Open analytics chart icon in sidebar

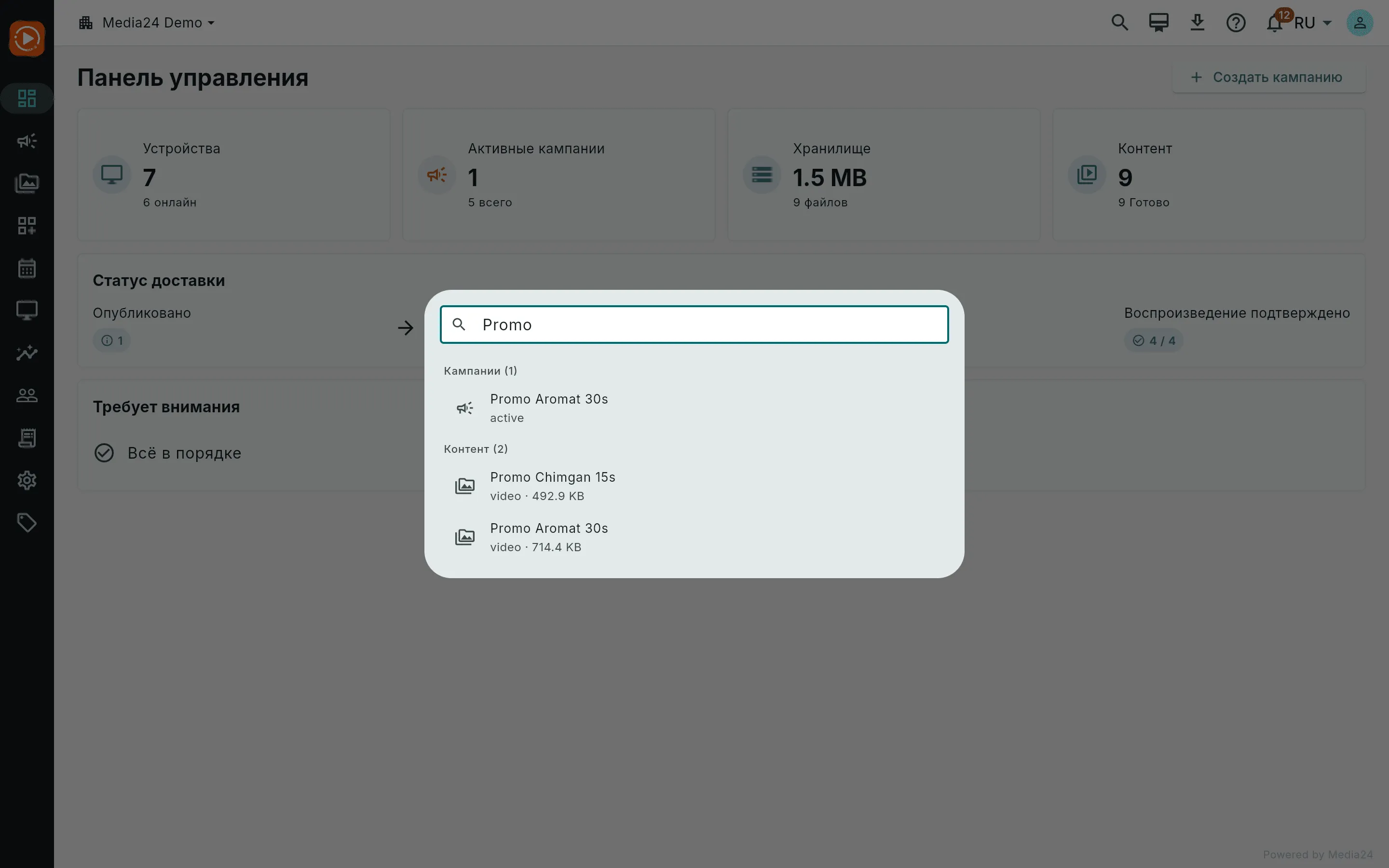(x=27, y=353)
